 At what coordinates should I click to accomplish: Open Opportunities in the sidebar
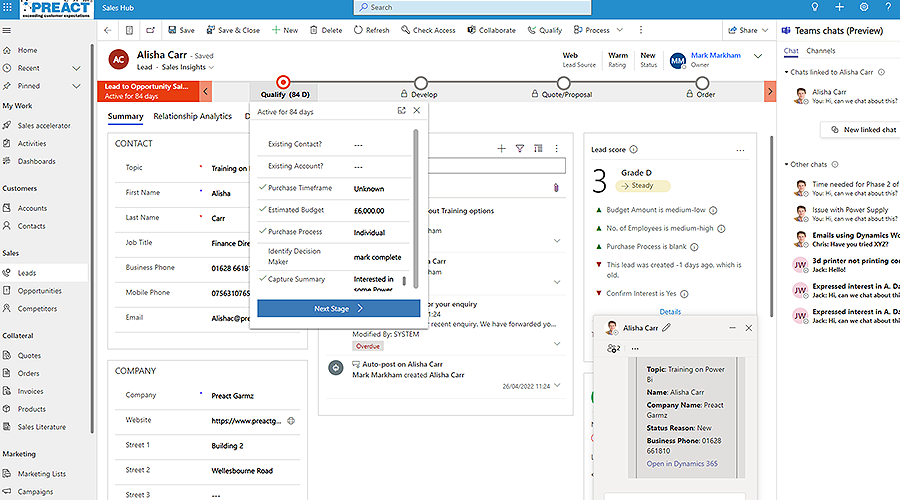click(x=39, y=291)
